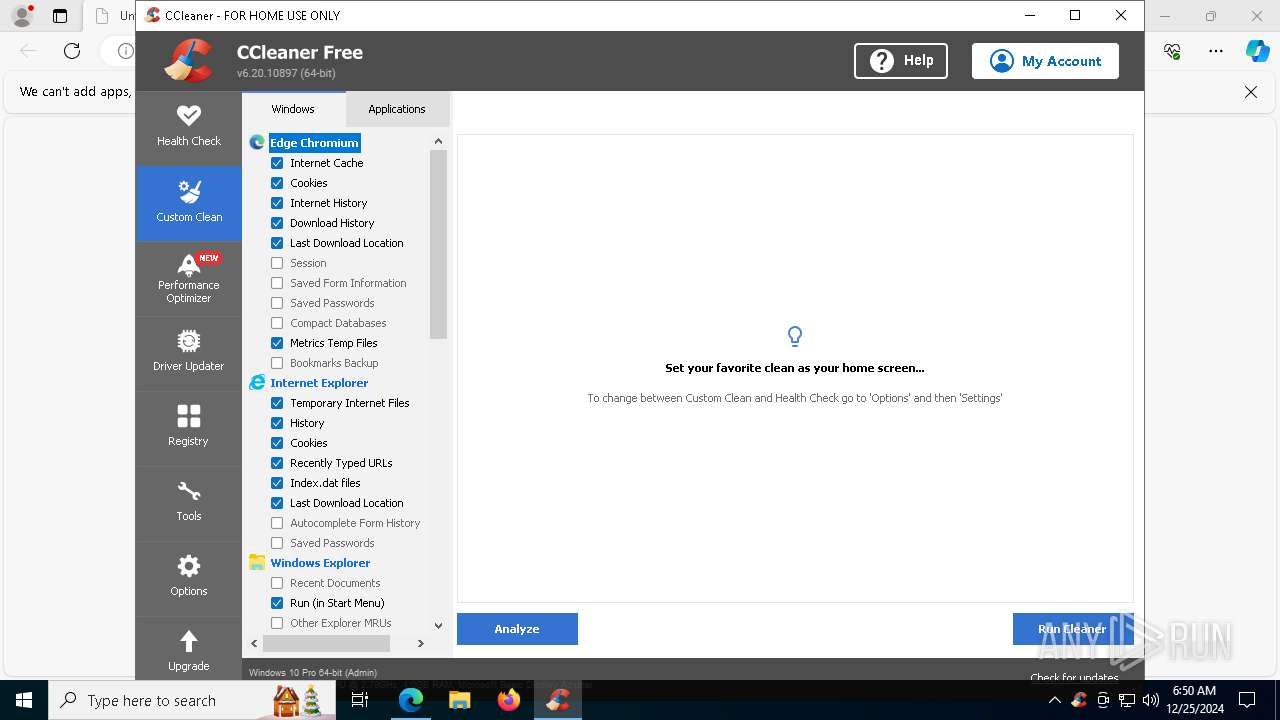The height and width of the screenshot is (720, 1280).
Task: Click the volume icon in system tray
Action: point(1150,700)
